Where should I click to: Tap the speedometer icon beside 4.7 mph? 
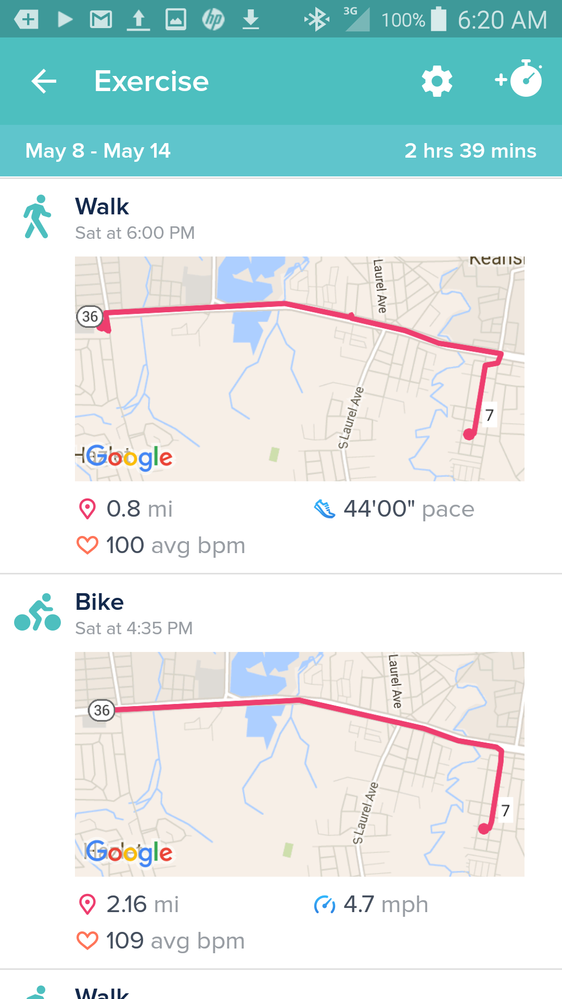[324, 904]
